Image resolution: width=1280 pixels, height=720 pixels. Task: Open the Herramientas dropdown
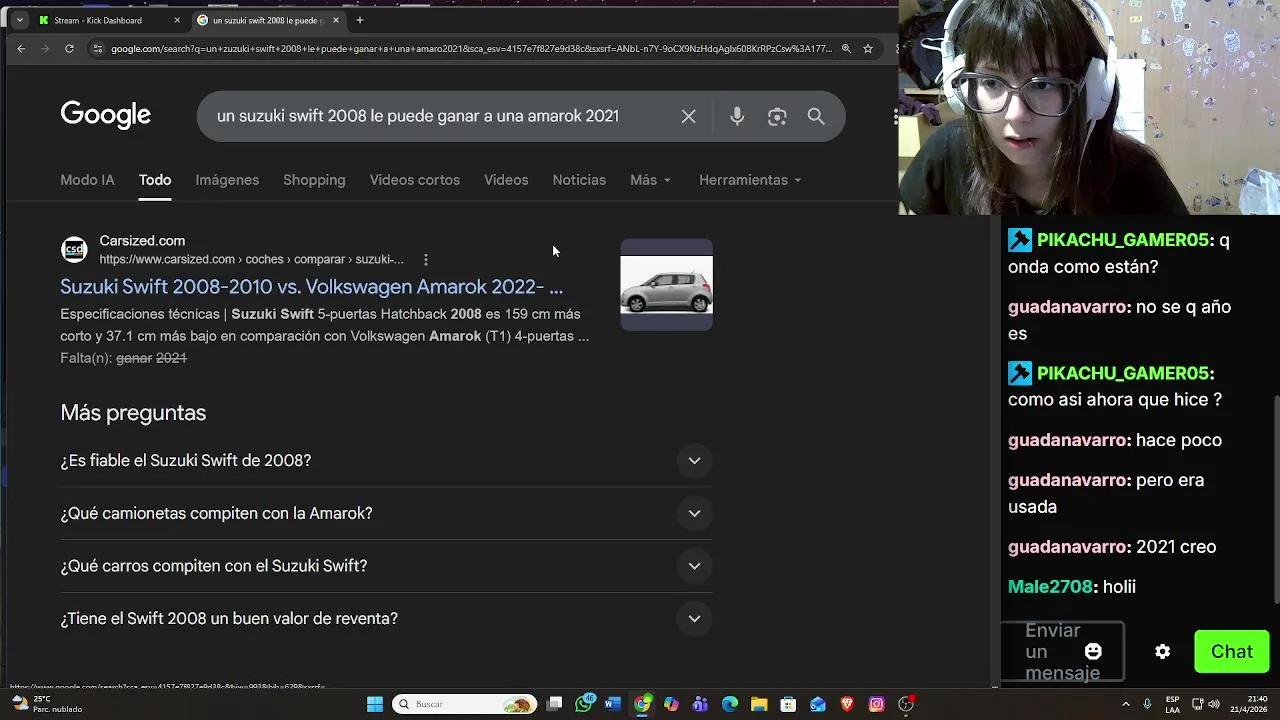750,180
